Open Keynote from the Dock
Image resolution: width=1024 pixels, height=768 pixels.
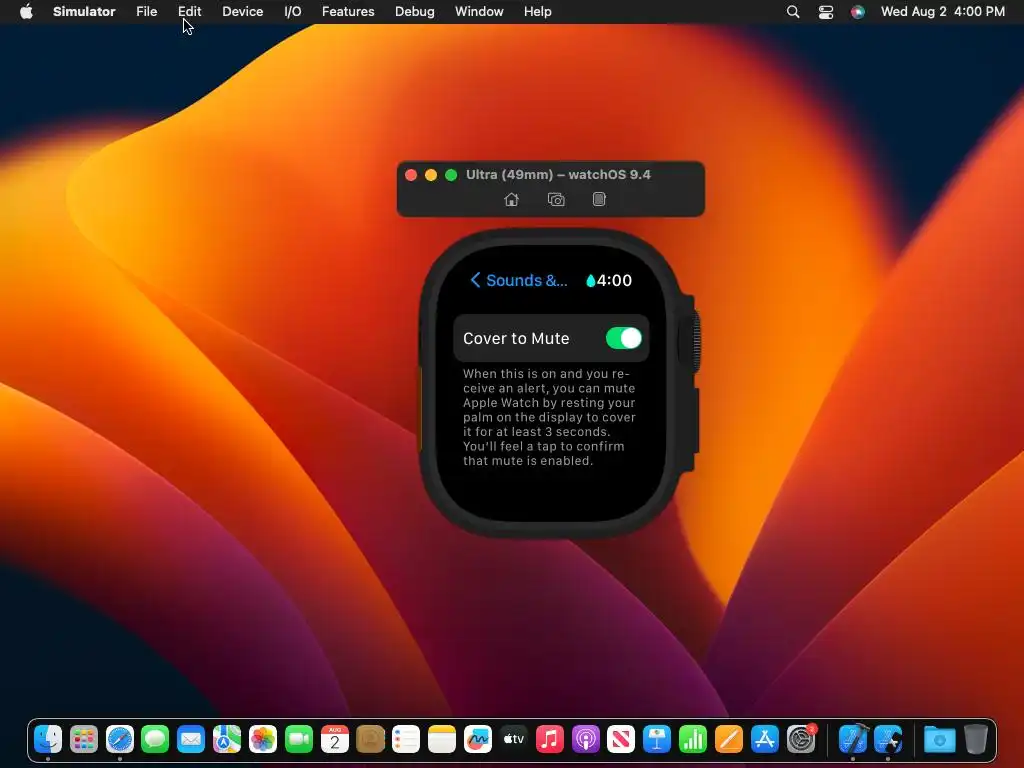tap(656, 739)
